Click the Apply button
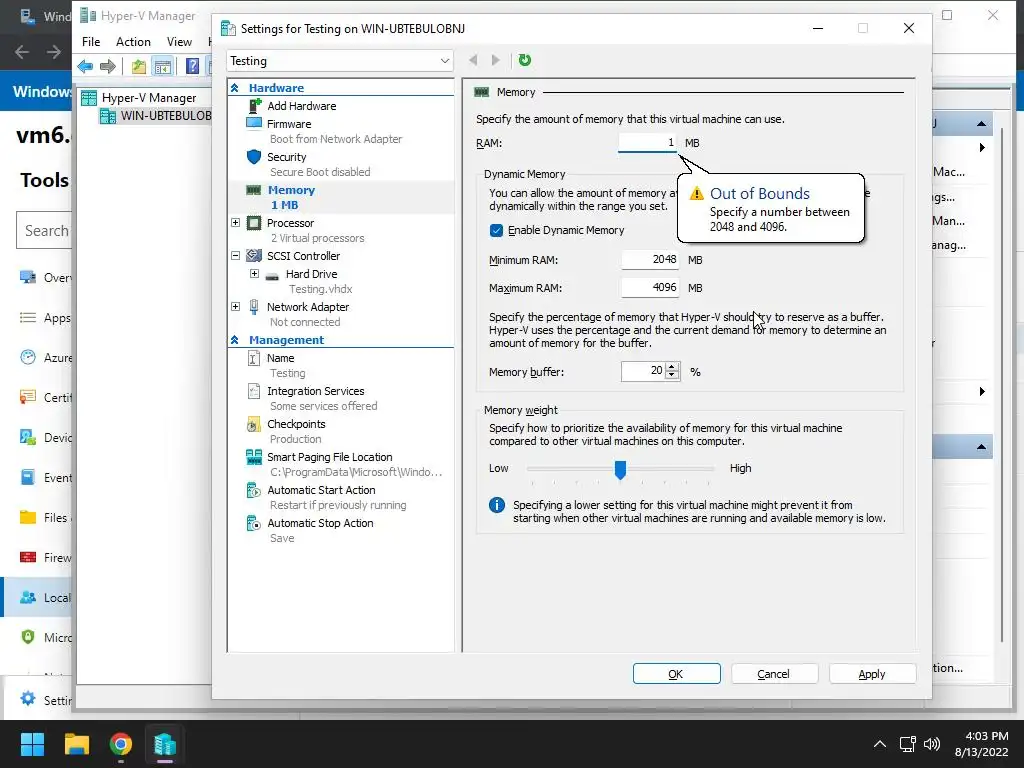Viewport: 1024px width, 768px height. (872, 674)
